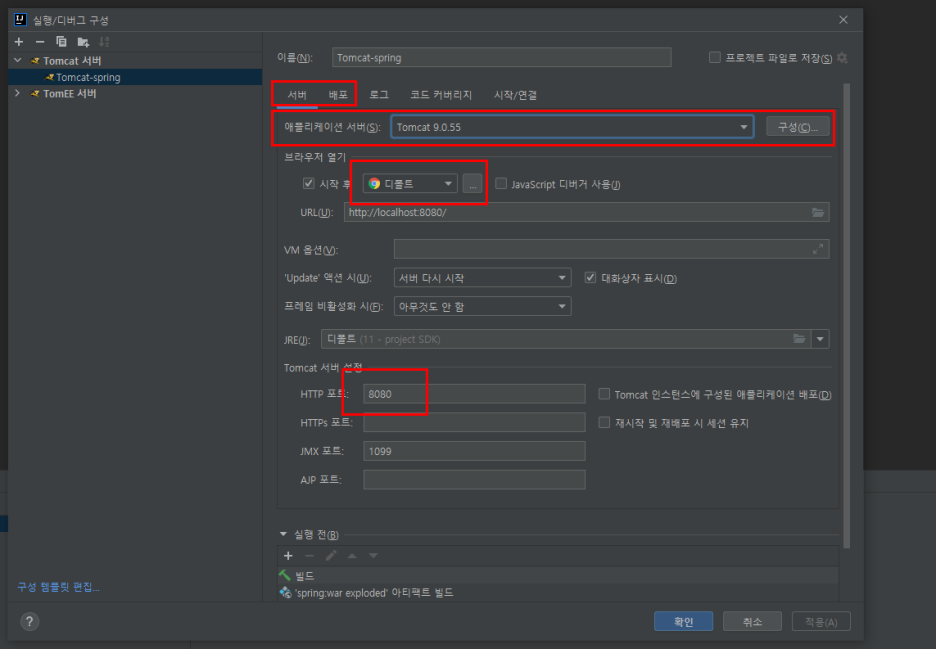This screenshot has height=649, width=936.
Task: Collapse the Before launch section
Action: tap(283, 534)
